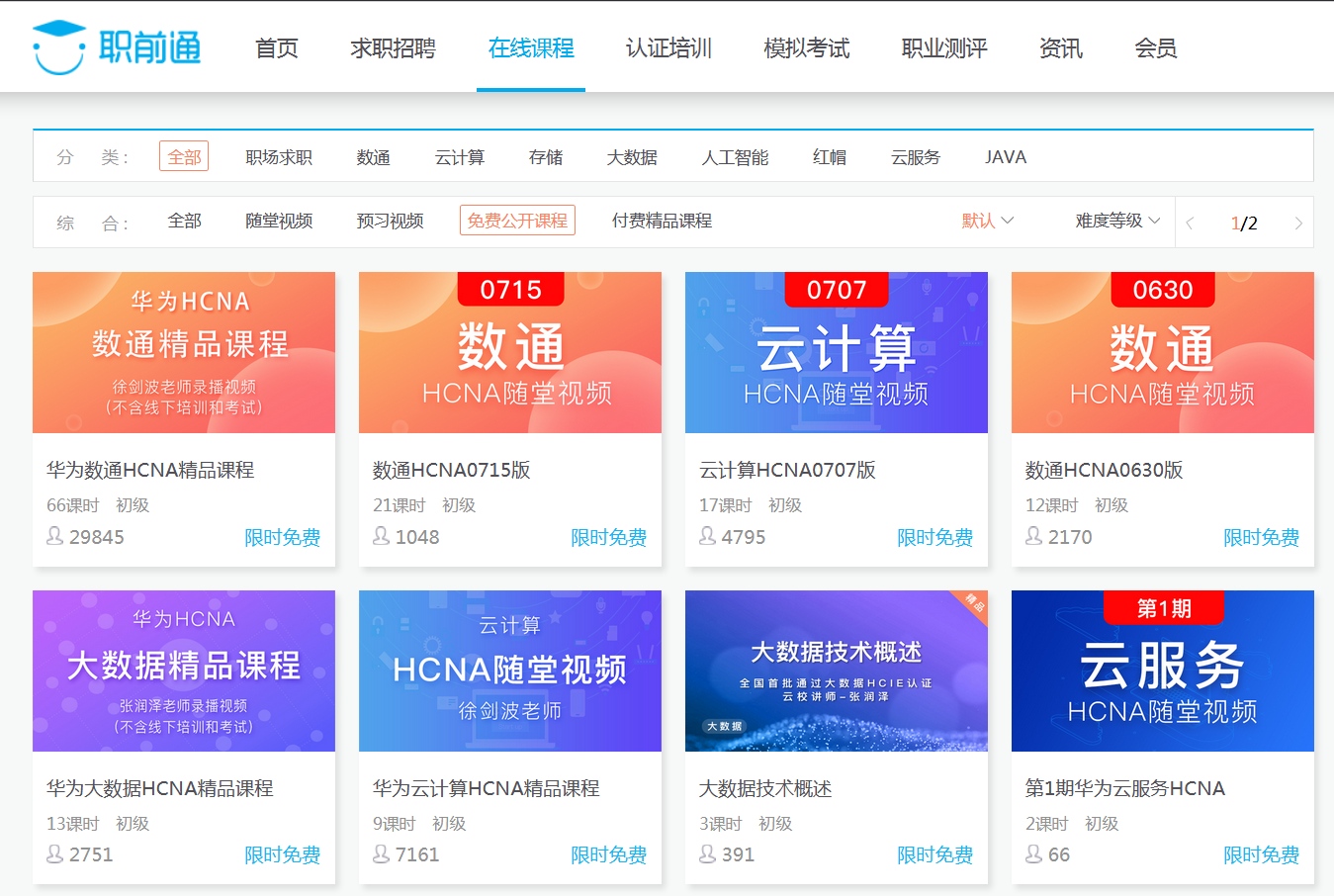Click the 职前通 logo icon
This screenshot has height=896, width=1334.
[59, 47]
